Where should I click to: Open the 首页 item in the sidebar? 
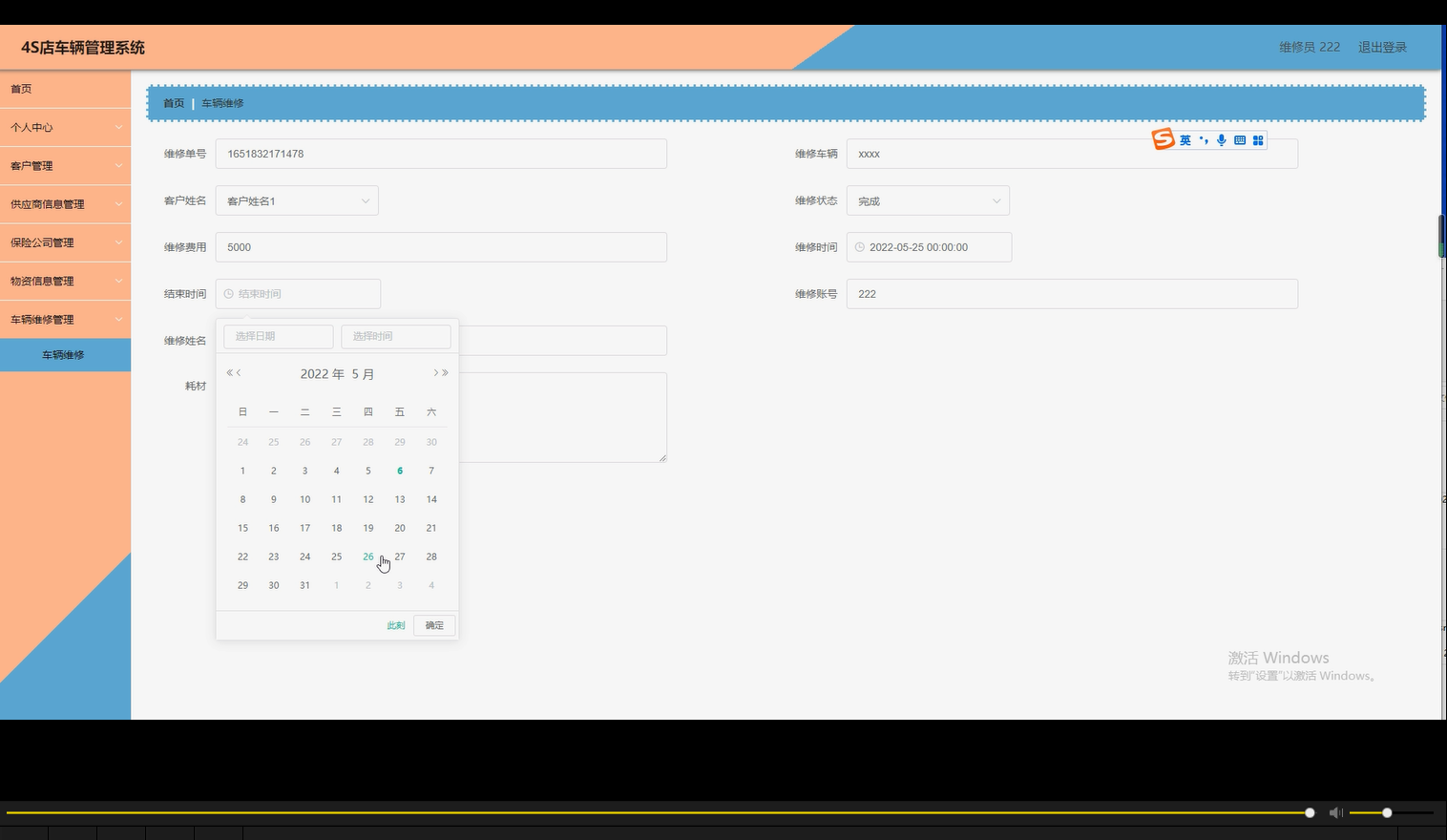(x=65, y=89)
